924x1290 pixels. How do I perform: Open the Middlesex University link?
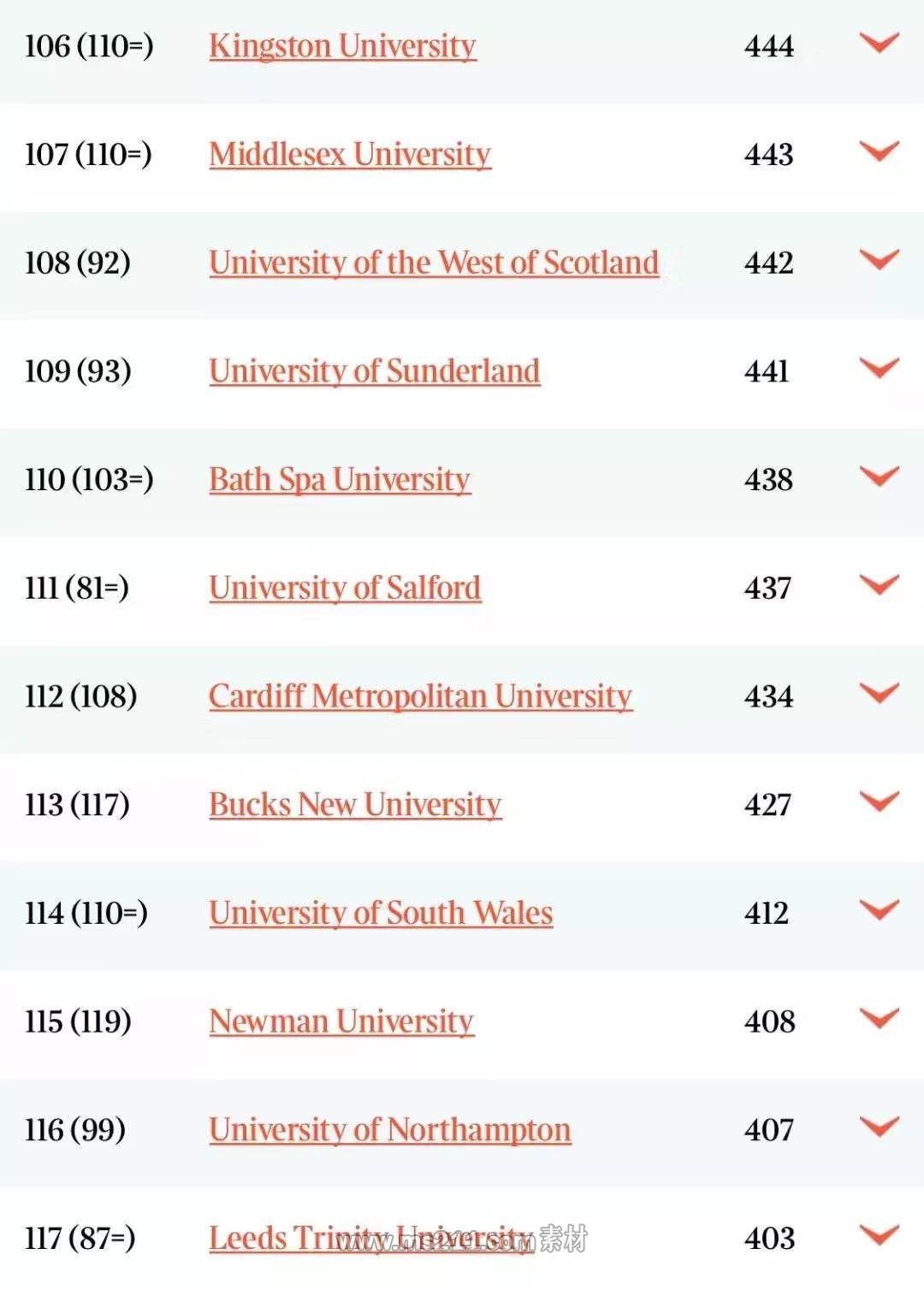pos(350,155)
